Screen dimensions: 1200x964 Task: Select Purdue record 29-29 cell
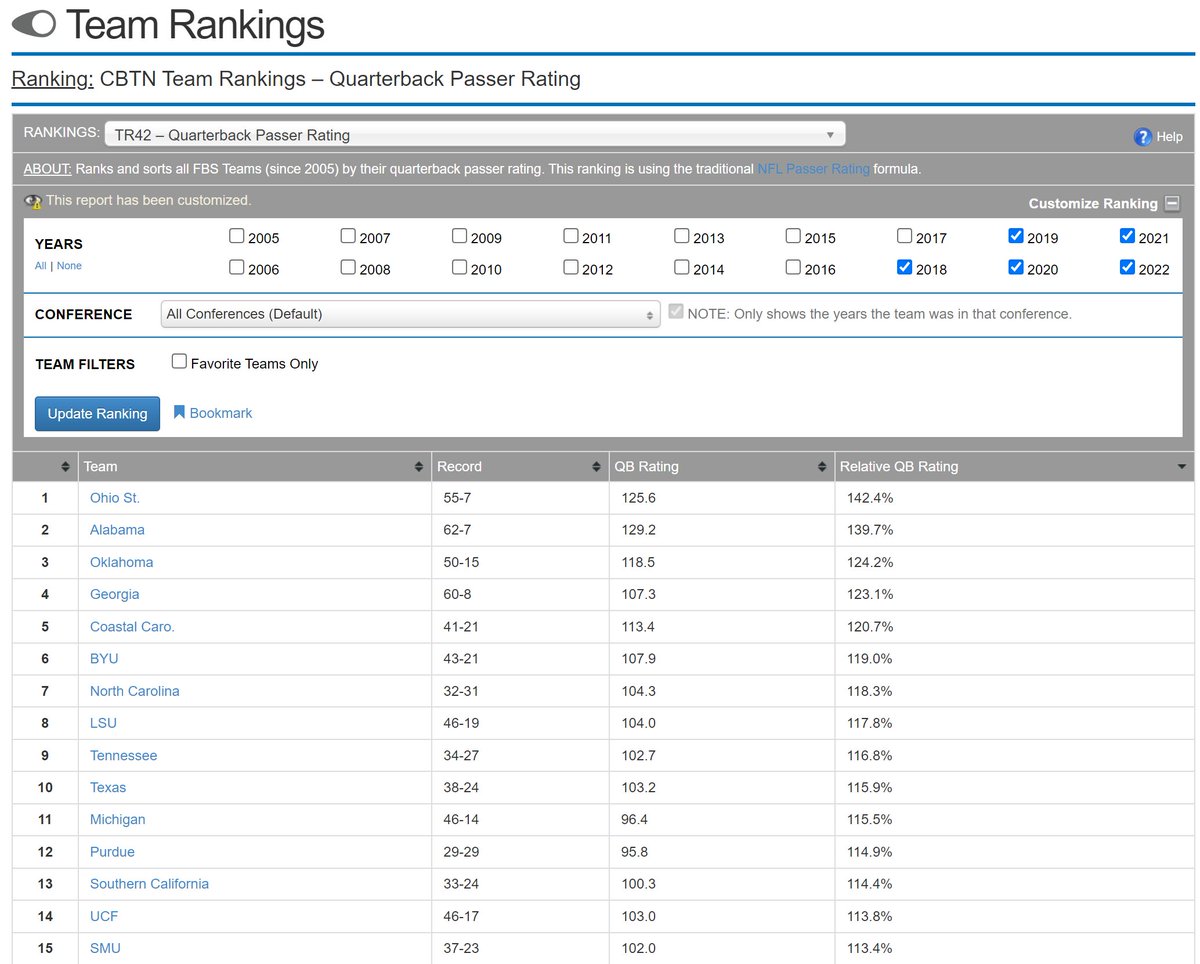520,851
